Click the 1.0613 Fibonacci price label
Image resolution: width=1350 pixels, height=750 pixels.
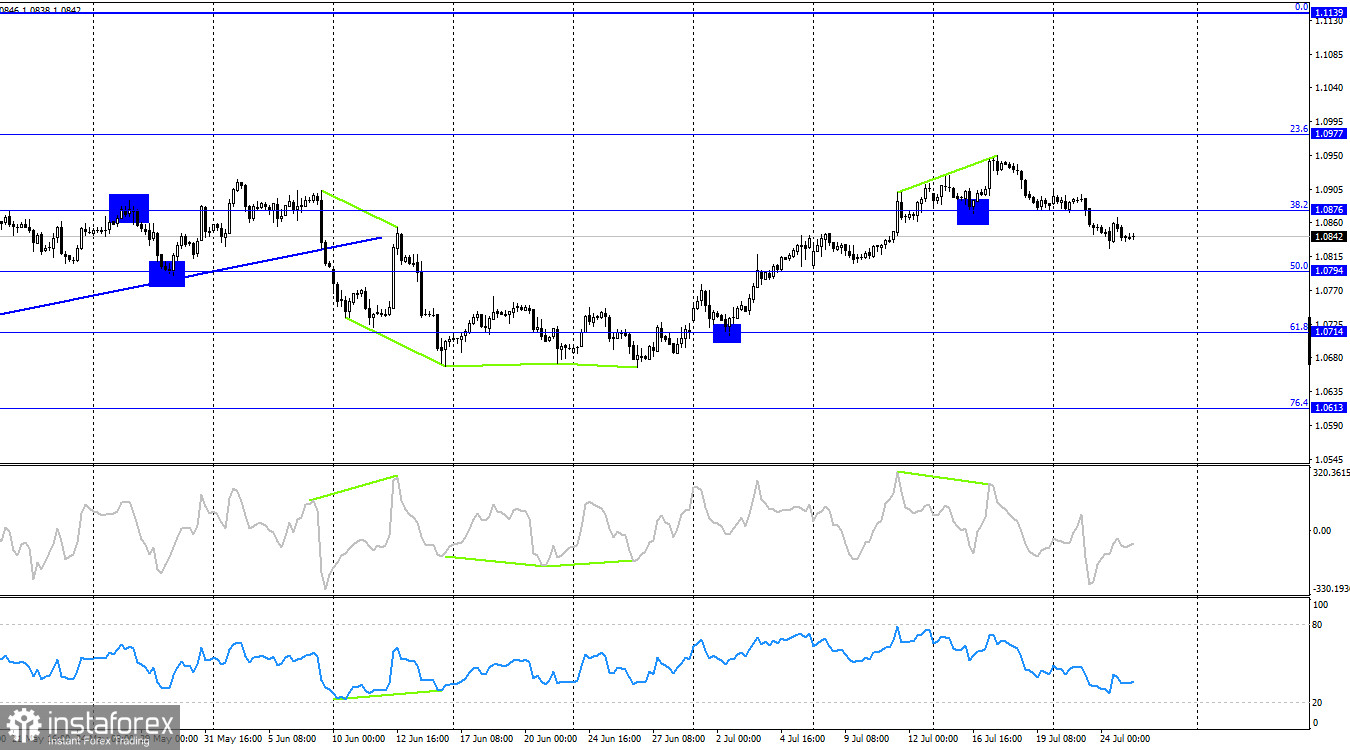coord(1328,408)
